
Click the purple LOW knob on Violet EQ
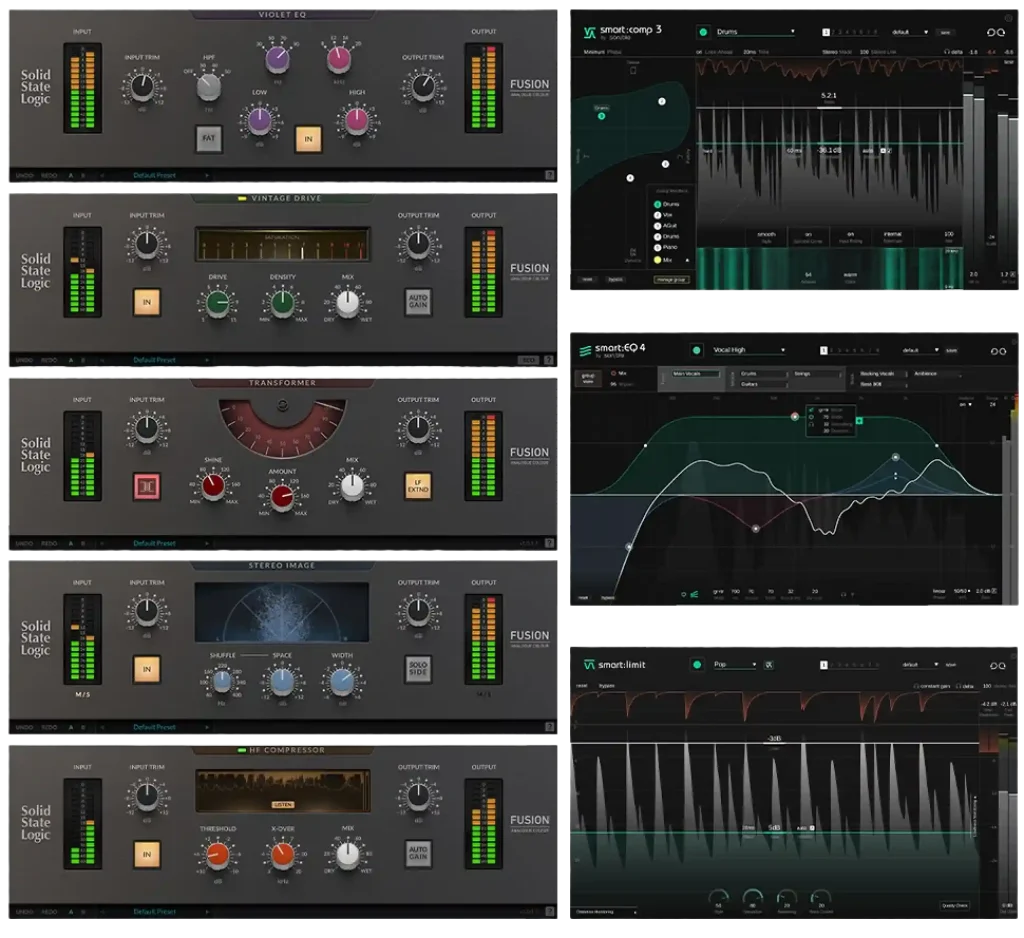(x=258, y=121)
